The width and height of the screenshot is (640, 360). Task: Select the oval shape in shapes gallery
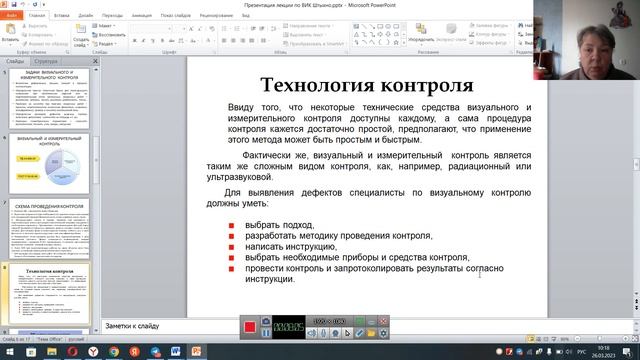coord(388,27)
